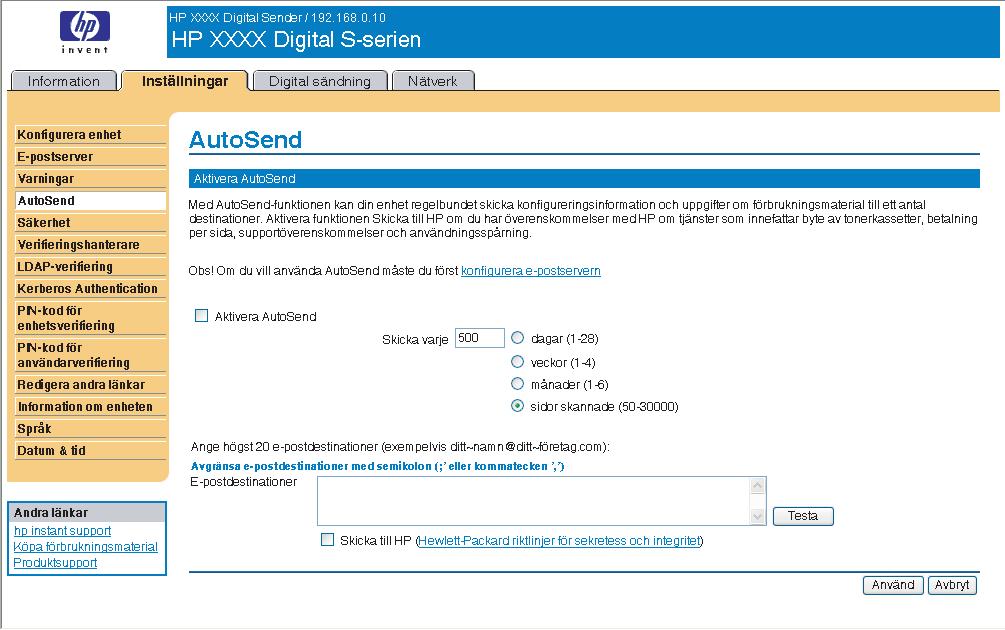The height and width of the screenshot is (630, 1005).
Task: Click the Andra länkar box heading
Action: (87, 513)
